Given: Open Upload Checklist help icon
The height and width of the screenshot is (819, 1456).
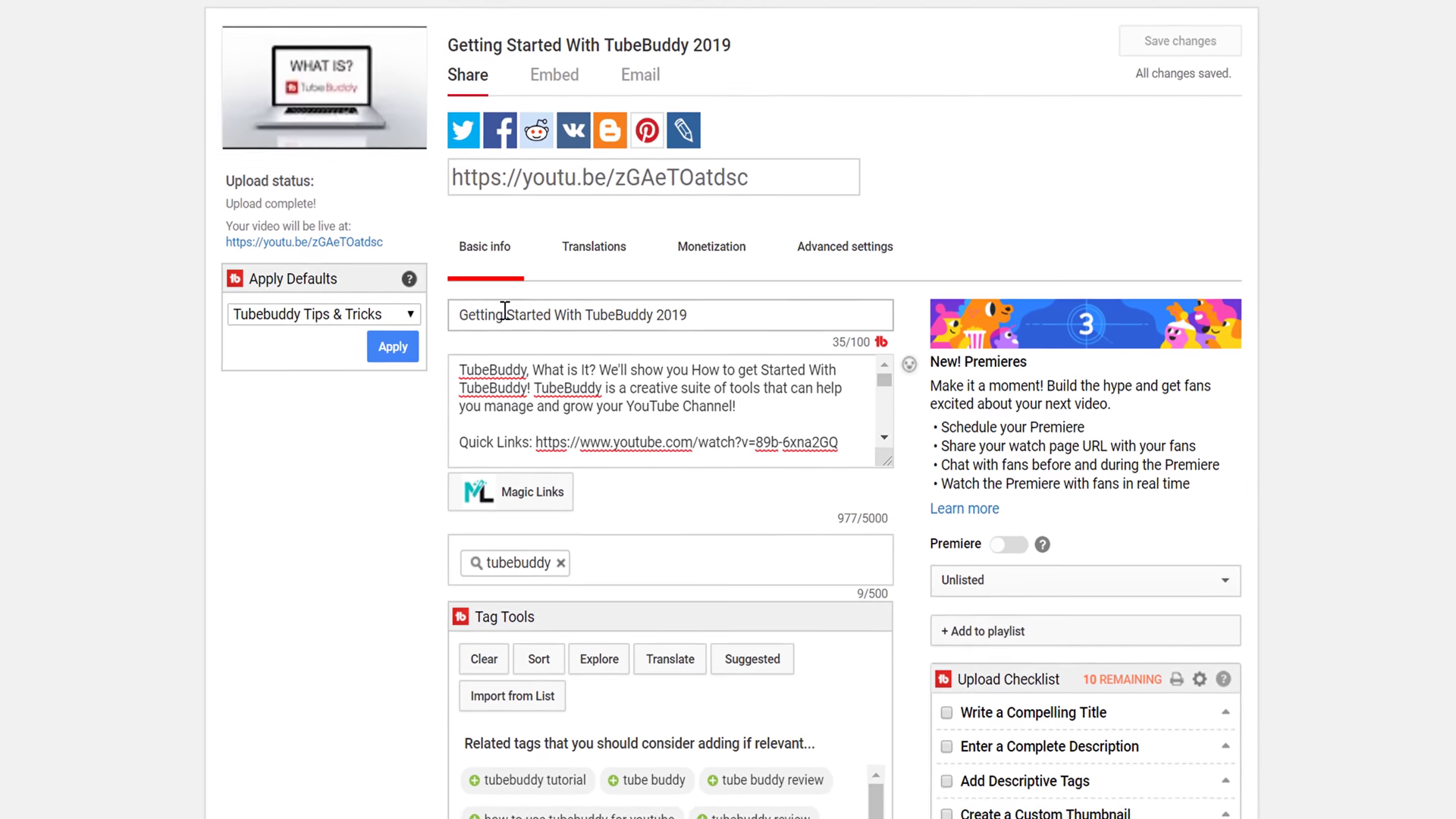Looking at the screenshot, I should 1223,679.
